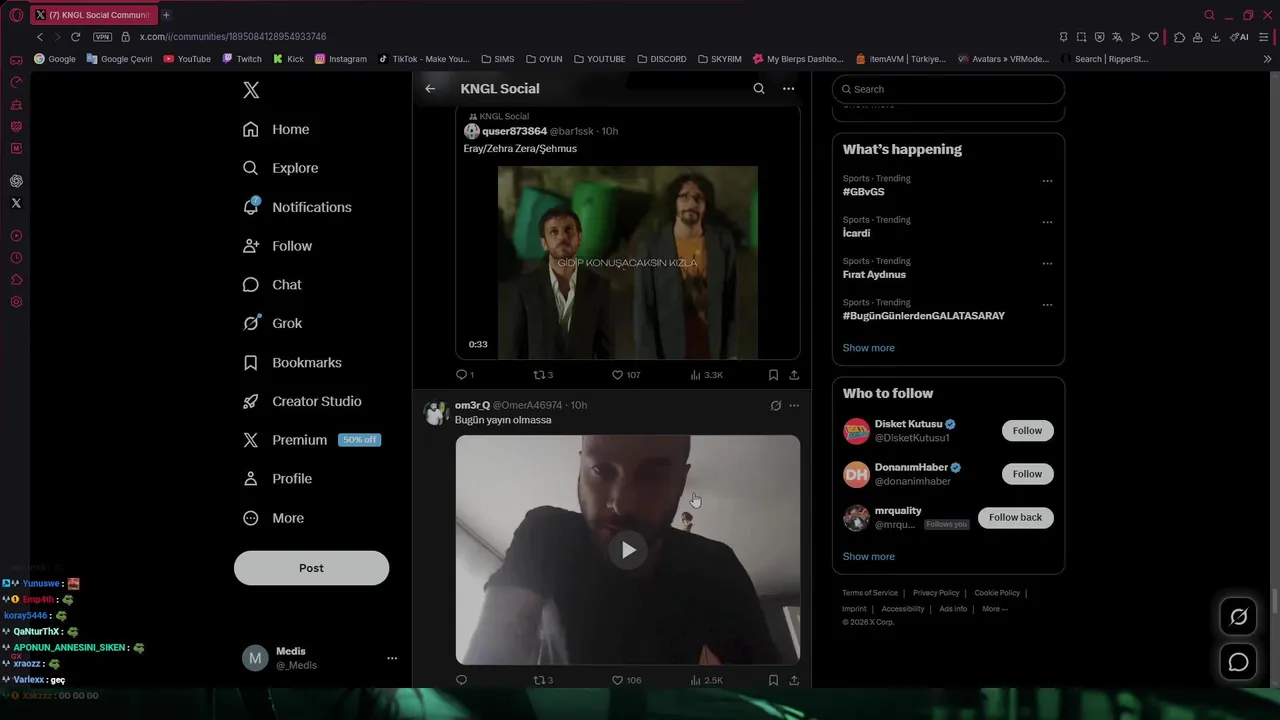
Task: Open more options for #GBvGS trend
Action: point(1047,181)
